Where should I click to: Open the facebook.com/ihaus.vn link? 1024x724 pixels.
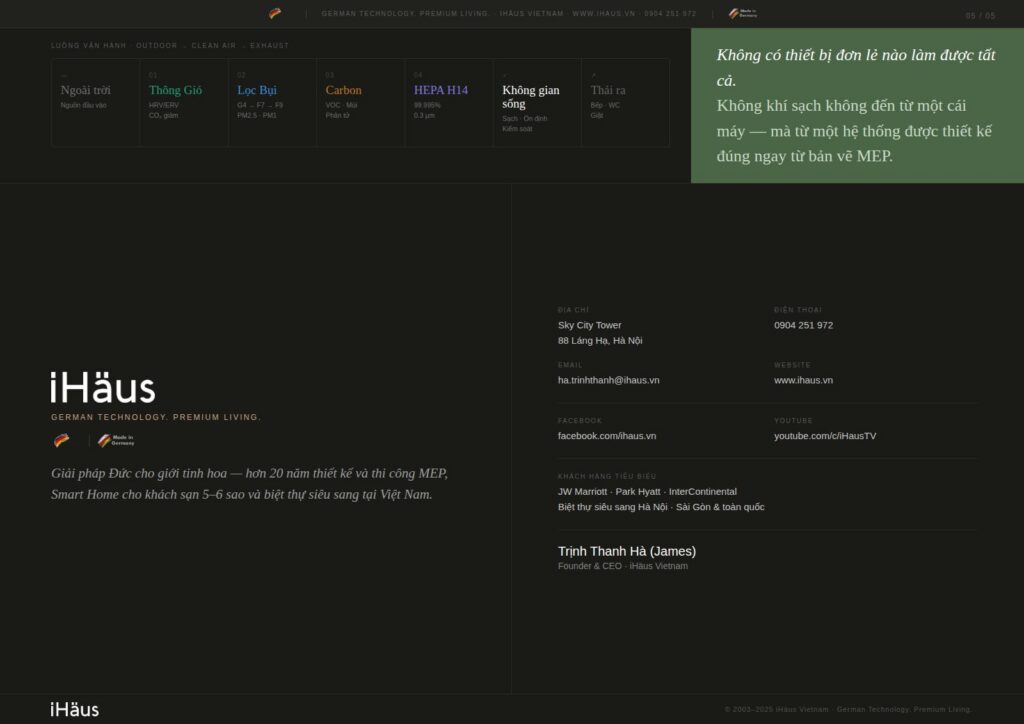[x=606, y=436]
